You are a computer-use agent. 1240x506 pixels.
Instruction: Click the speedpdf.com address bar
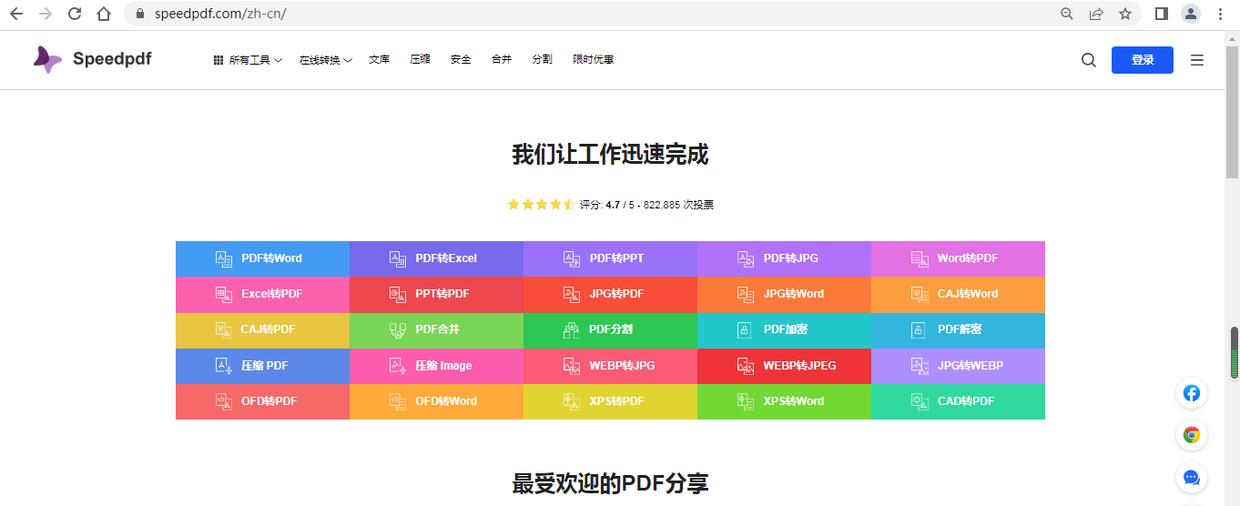[590, 14]
